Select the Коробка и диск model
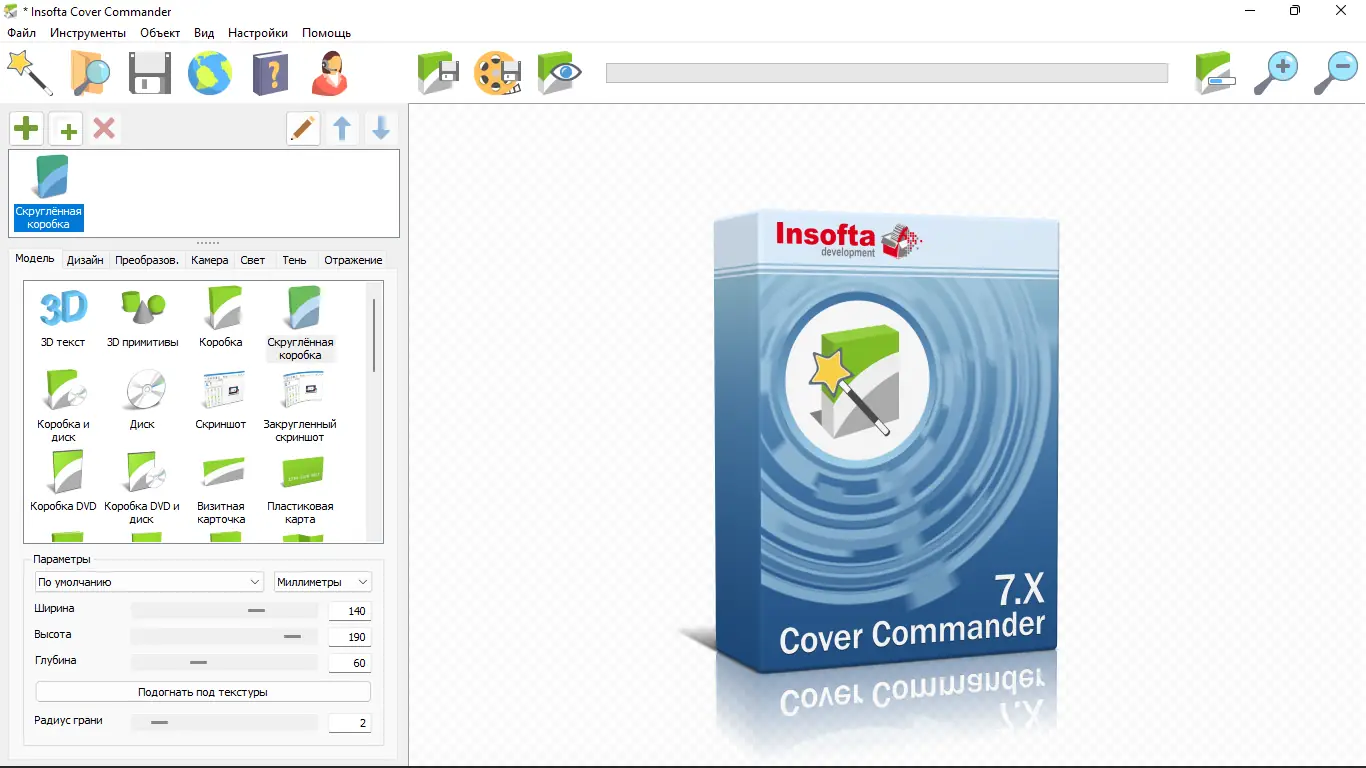 (63, 406)
